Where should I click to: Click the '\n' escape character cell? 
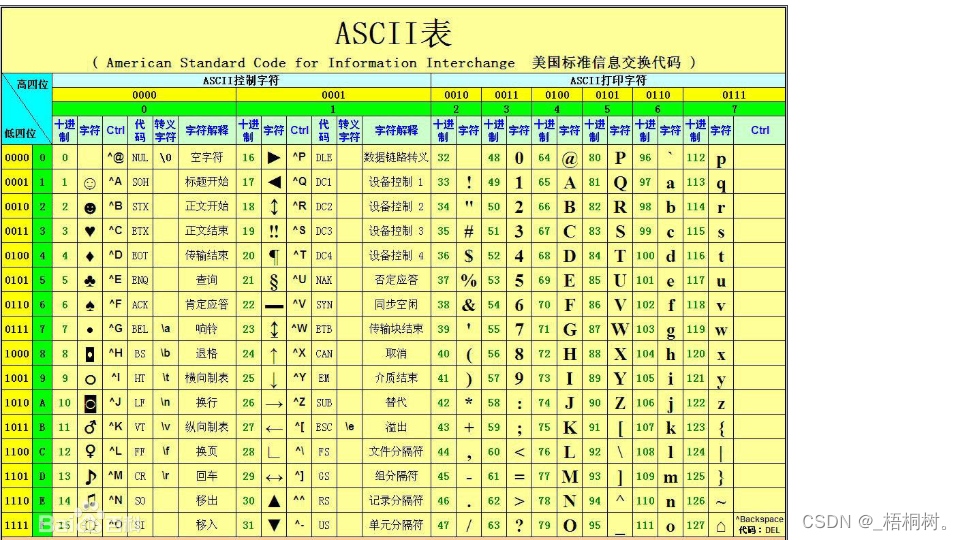(x=165, y=403)
